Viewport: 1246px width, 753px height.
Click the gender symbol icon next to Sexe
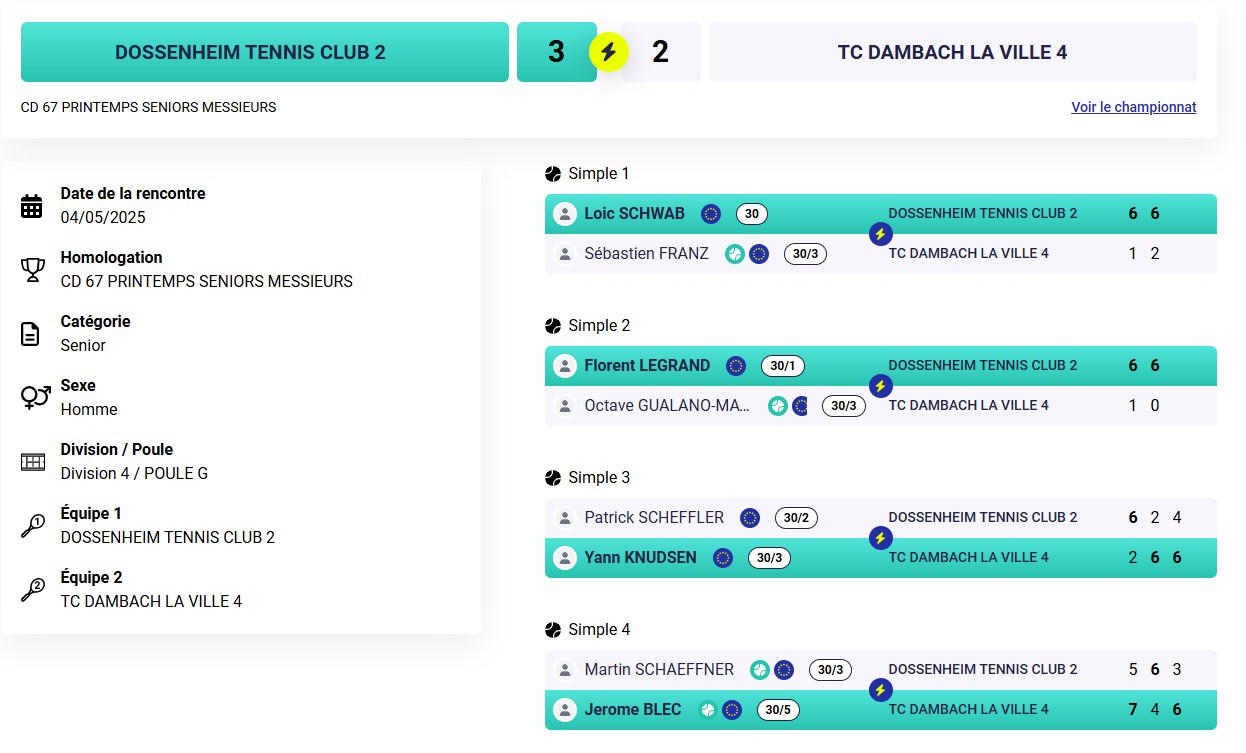[x=36, y=397]
